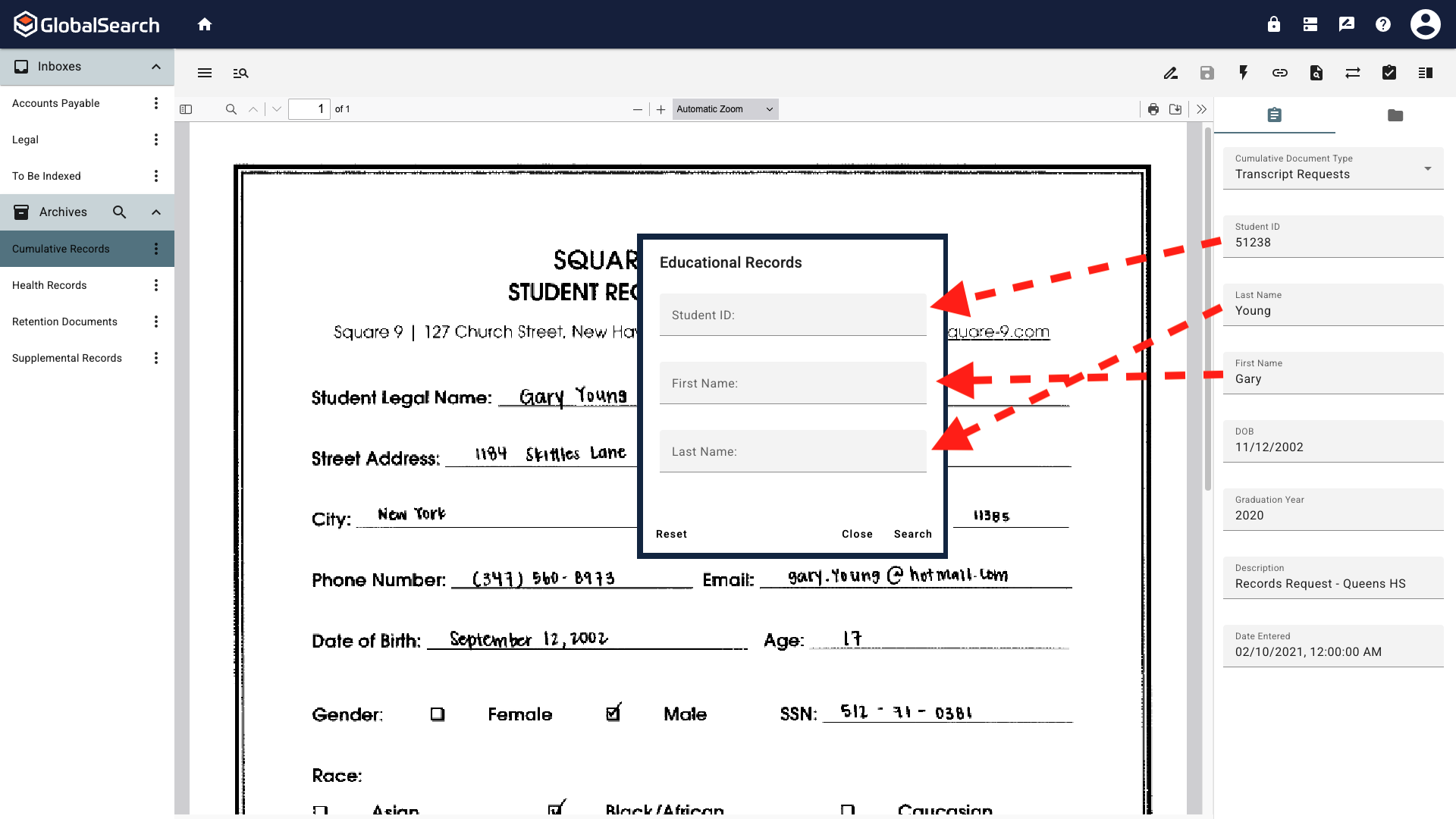Print the document

click(x=1153, y=109)
